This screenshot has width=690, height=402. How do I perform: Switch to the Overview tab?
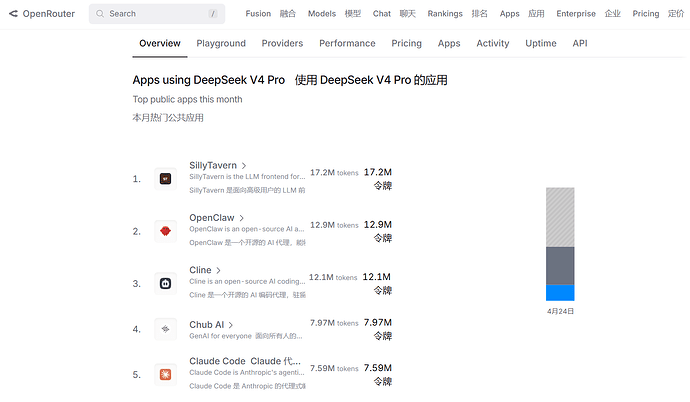160,43
